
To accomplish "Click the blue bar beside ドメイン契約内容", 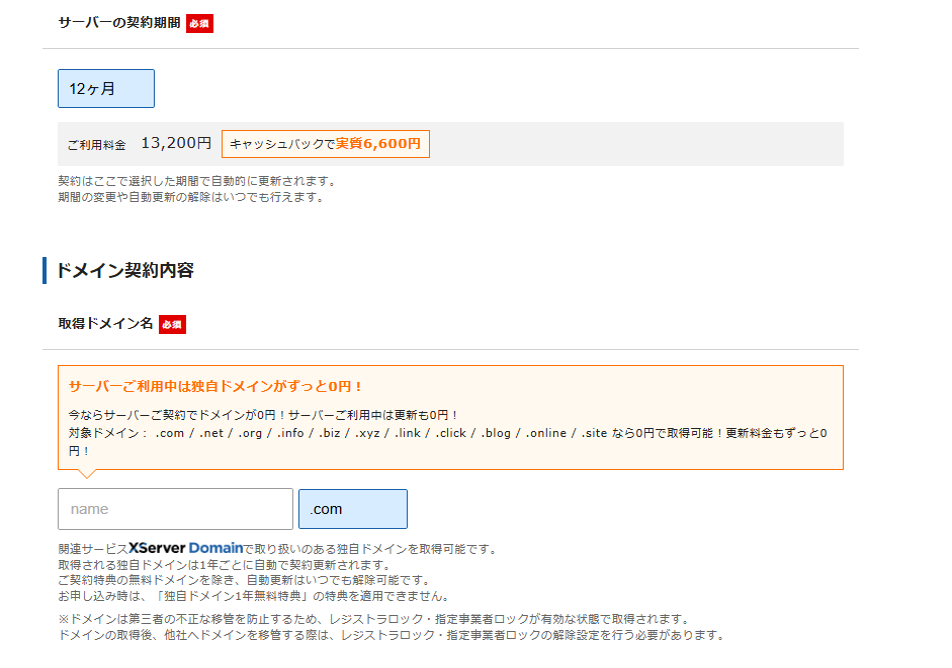I will tap(45, 270).
